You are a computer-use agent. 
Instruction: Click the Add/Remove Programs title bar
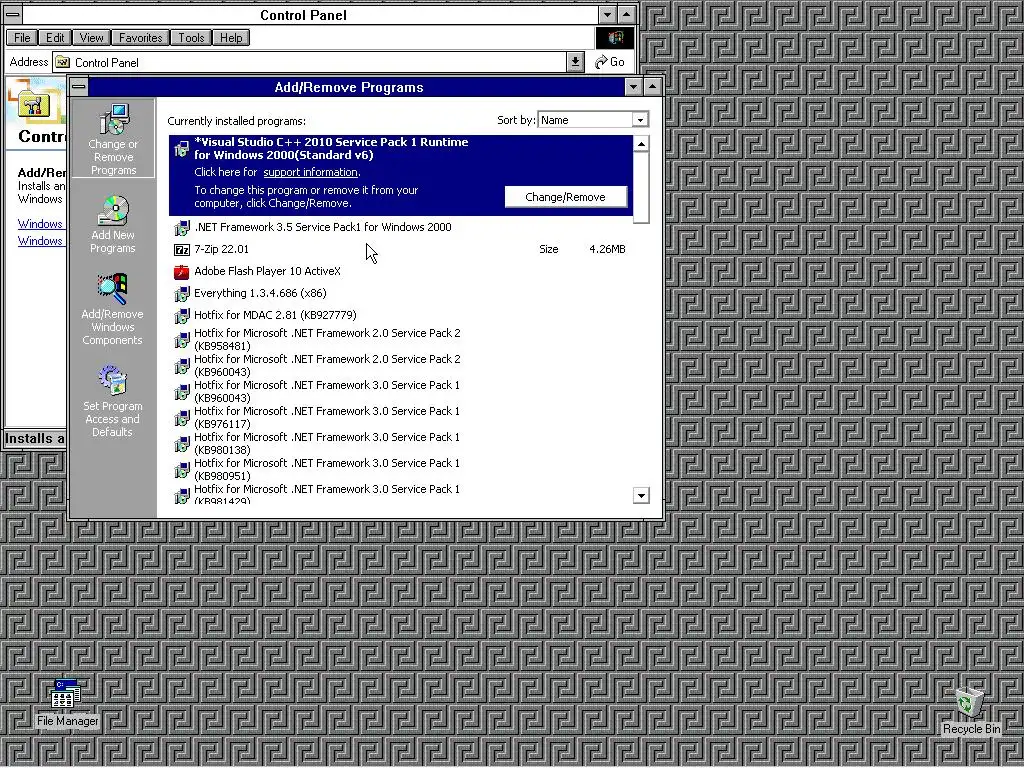tap(356, 87)
